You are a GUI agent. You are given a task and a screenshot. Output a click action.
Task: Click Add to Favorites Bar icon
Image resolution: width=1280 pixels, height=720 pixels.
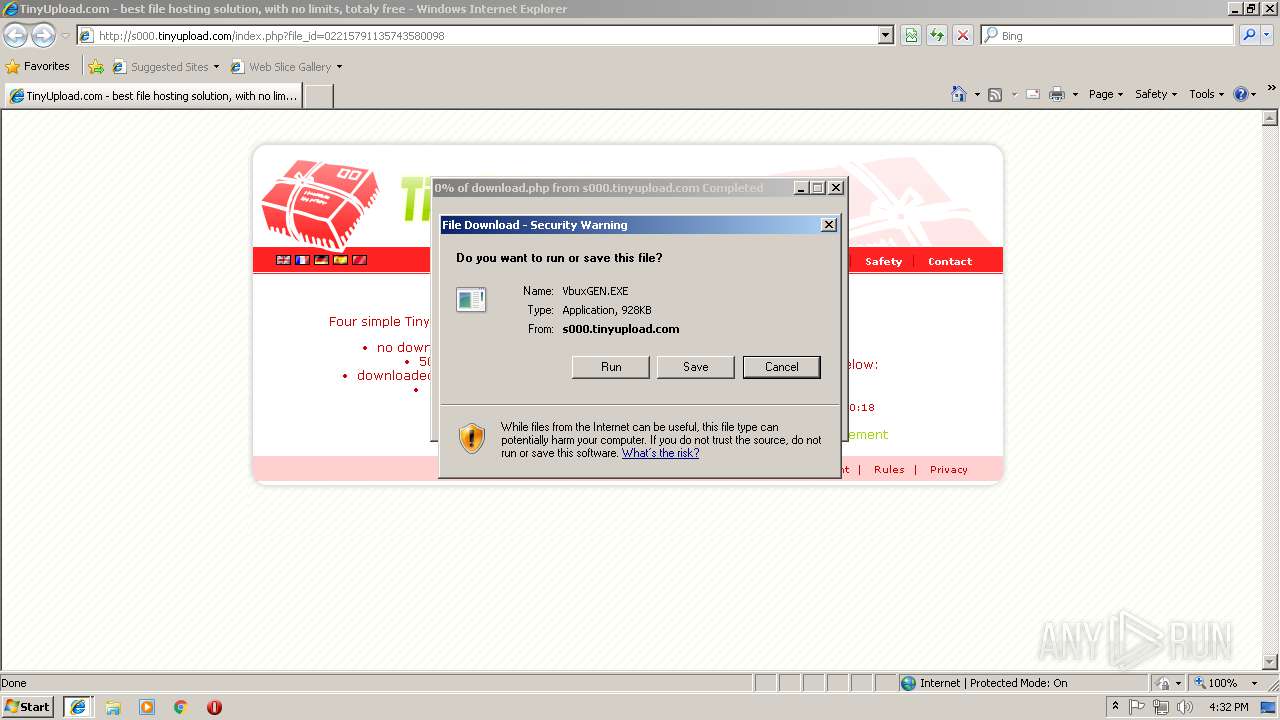click(96, 67)
